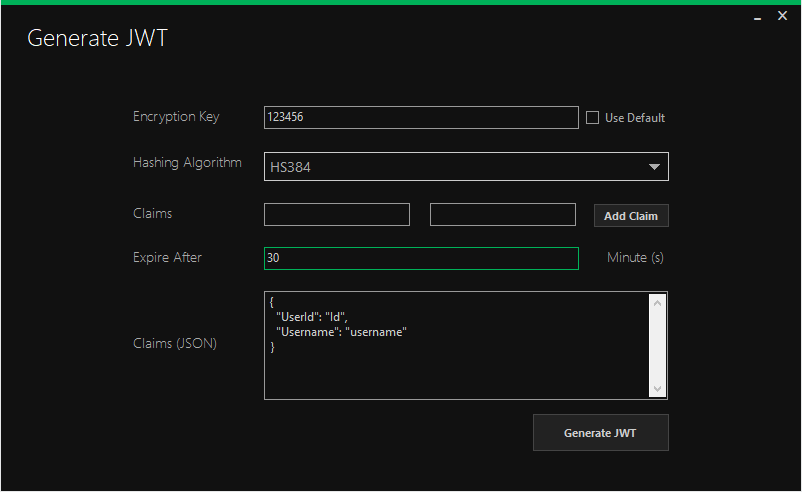Click the Add Claim button
802x492 pixels.
click(x=631, y=216)
